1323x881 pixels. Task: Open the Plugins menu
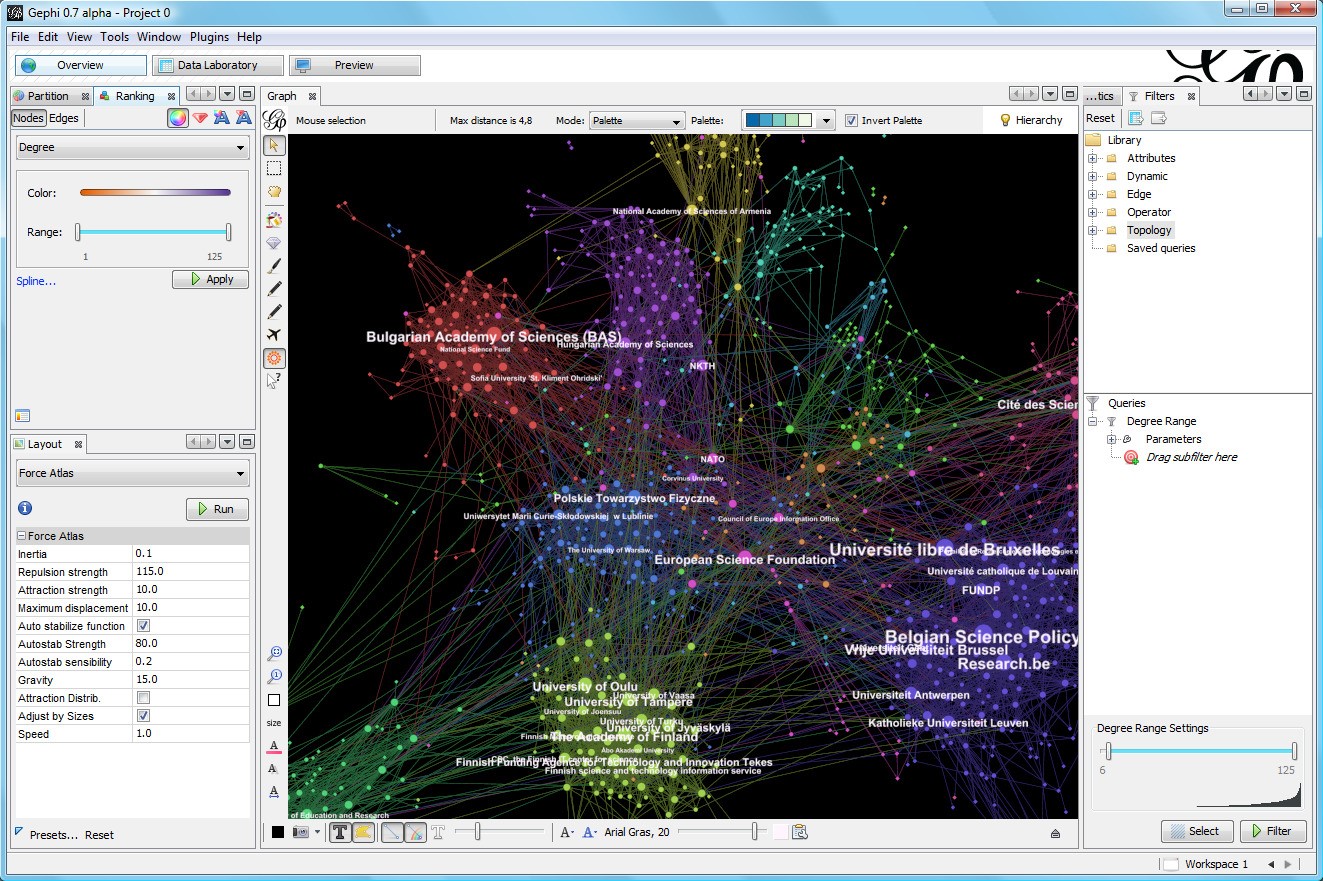coord(209,37)
